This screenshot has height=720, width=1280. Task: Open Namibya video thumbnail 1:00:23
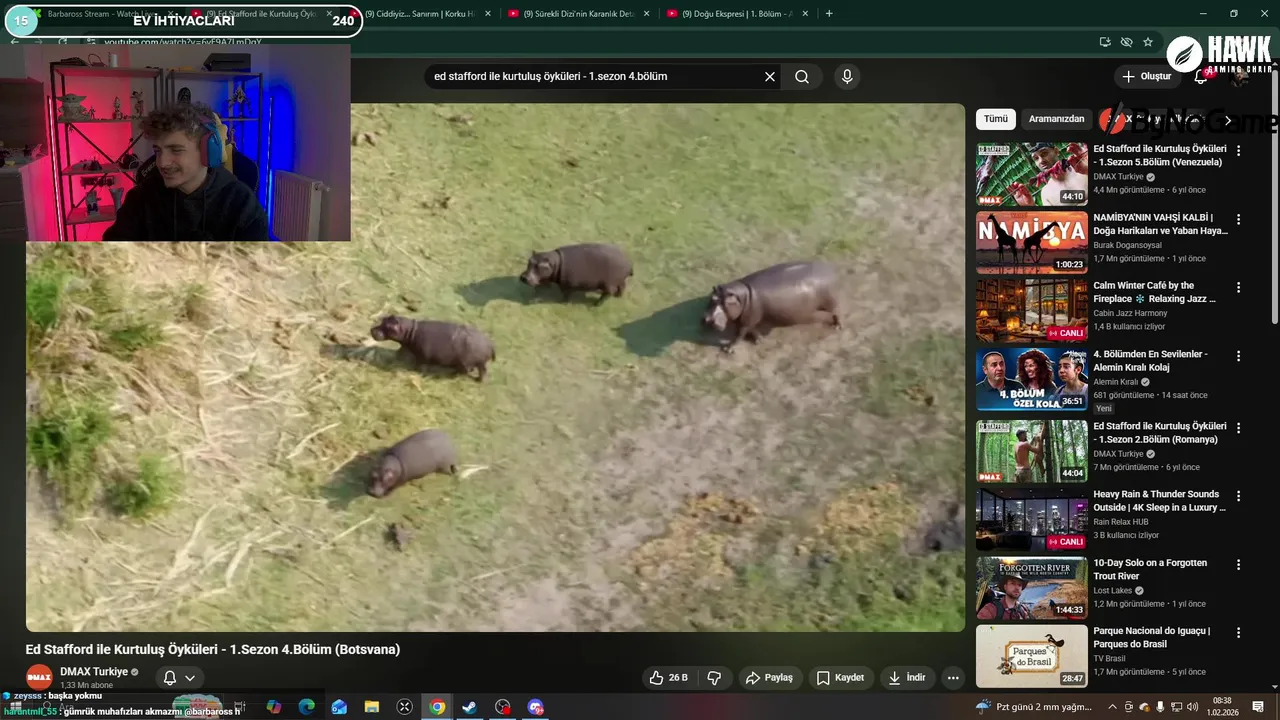(1031, 242)
